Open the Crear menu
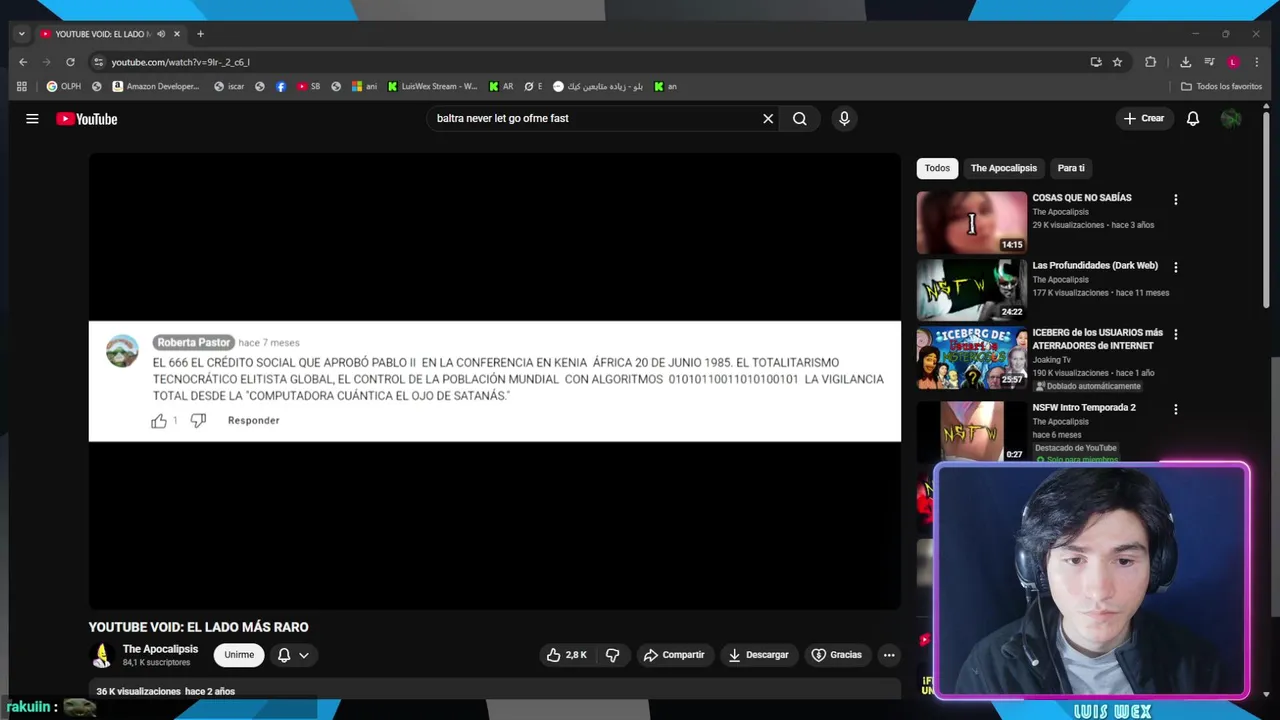 1144,119
